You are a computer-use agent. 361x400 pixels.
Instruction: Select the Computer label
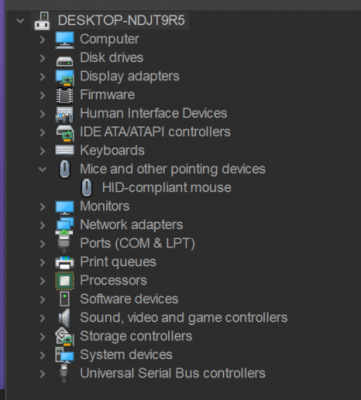(x=109, y=39)
